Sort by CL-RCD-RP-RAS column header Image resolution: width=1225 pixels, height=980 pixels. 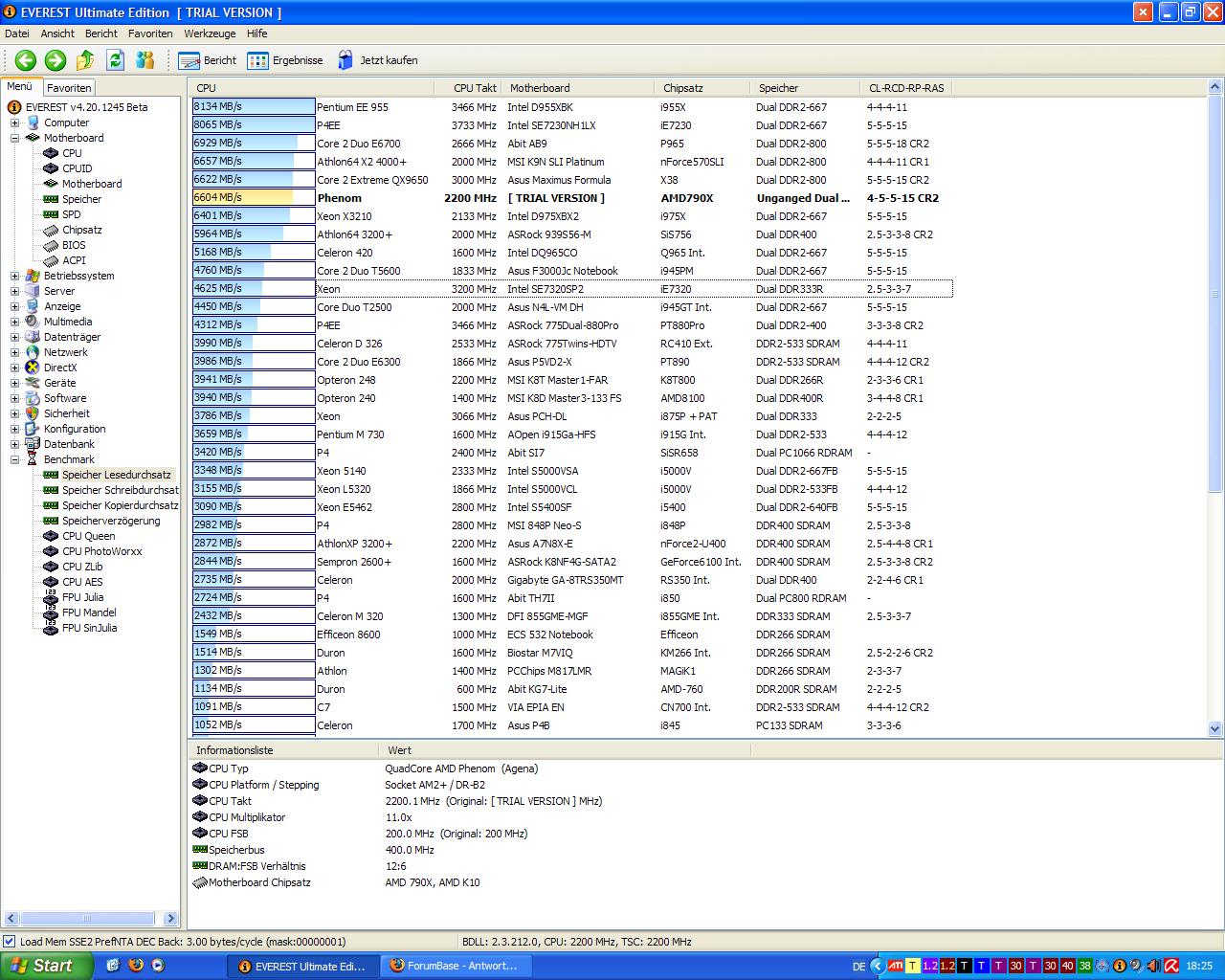pos(908,88)
